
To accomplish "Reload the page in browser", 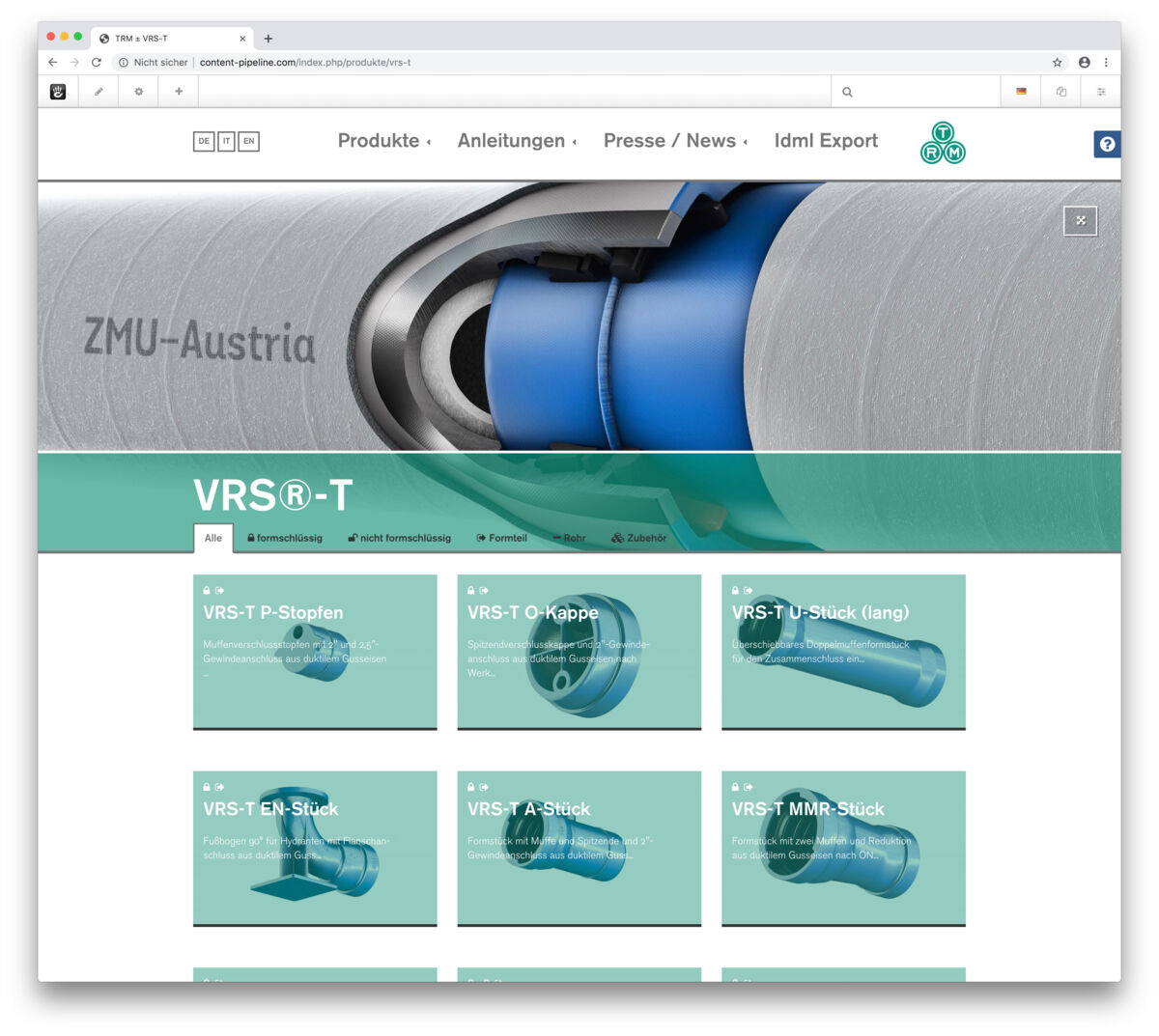I will pos(97,62).
